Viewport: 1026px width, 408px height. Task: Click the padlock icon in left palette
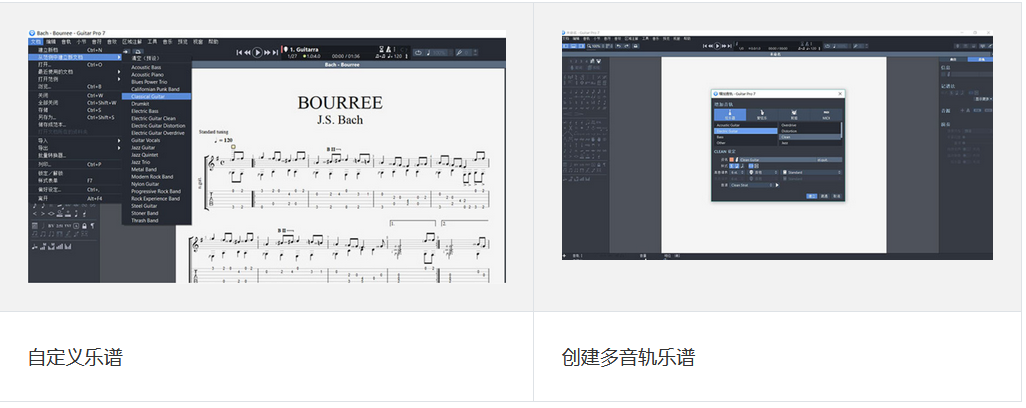pyautogui.click(x=84, y=226)
